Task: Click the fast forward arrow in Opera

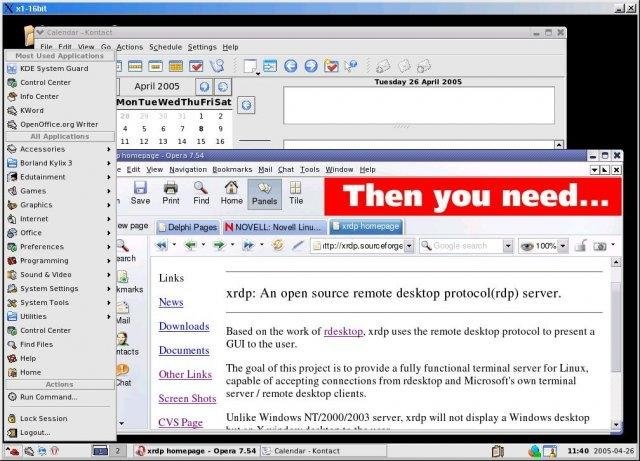Action: (x=248, y=245)
